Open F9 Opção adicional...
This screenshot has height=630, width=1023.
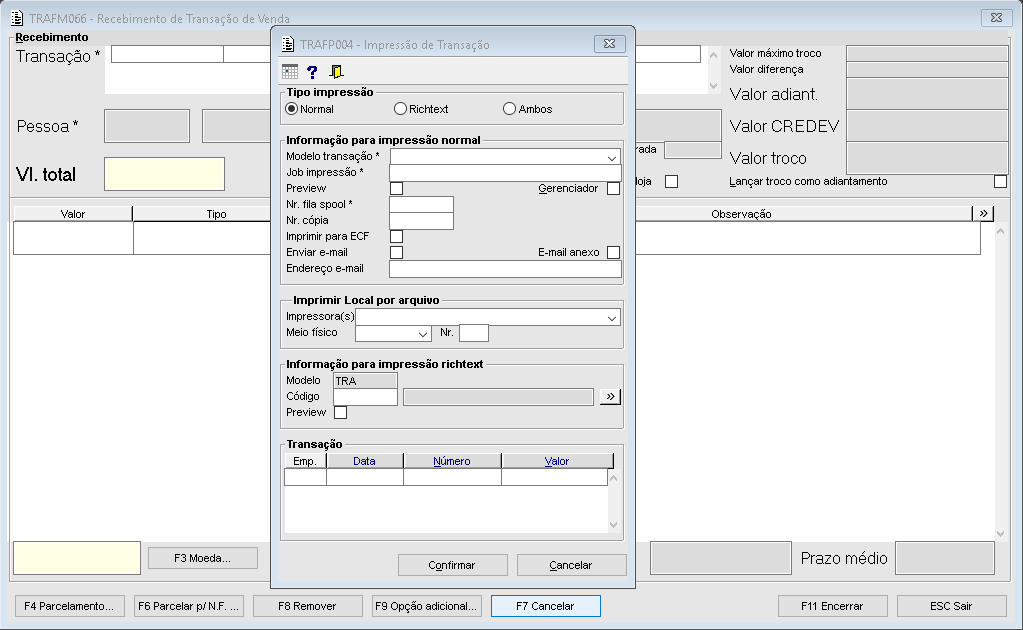427,606
